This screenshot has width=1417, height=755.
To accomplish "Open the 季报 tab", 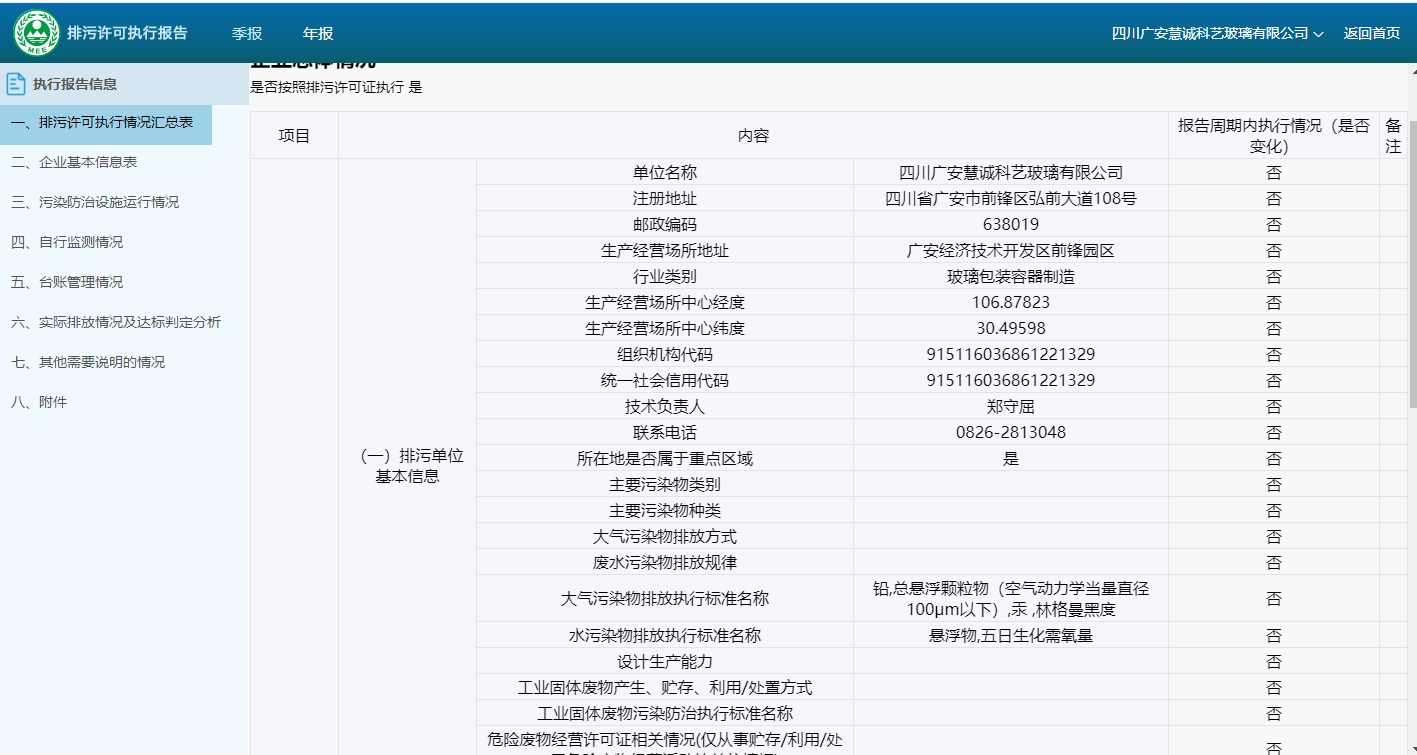I will [x=247, y=33].
